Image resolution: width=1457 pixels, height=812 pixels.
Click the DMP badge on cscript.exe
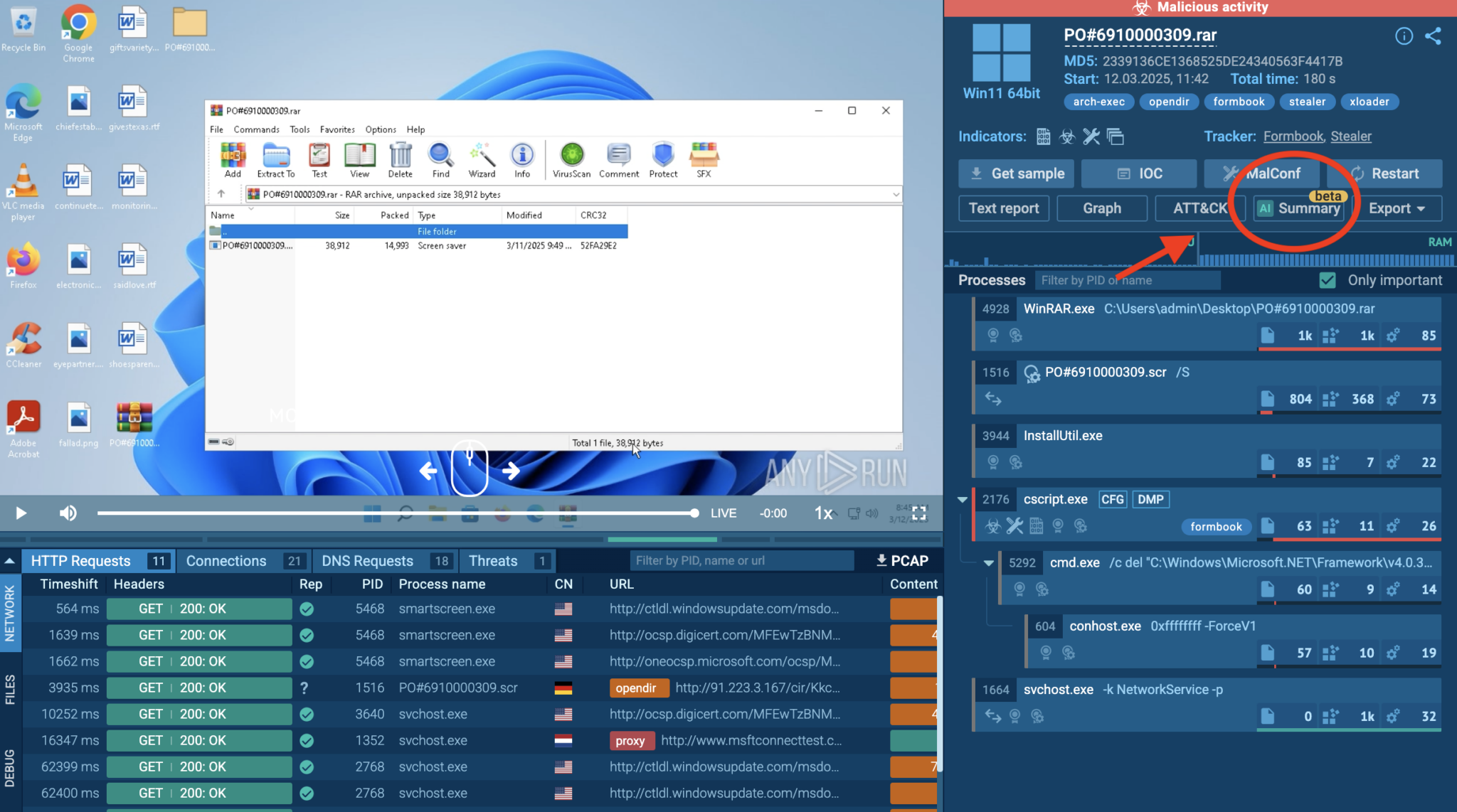[x=1150, y=499]
